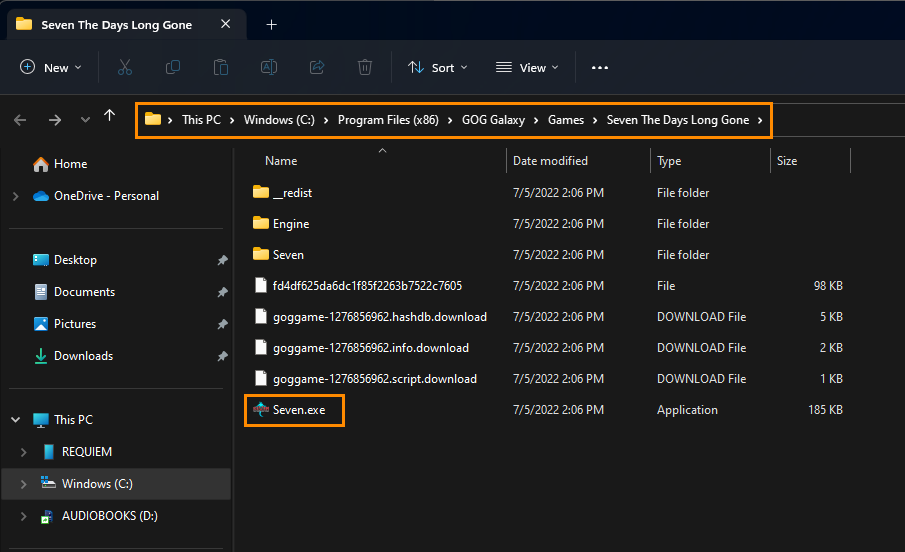
Task: Open chevron after Games breadcrumb
Action: (595, 120)
